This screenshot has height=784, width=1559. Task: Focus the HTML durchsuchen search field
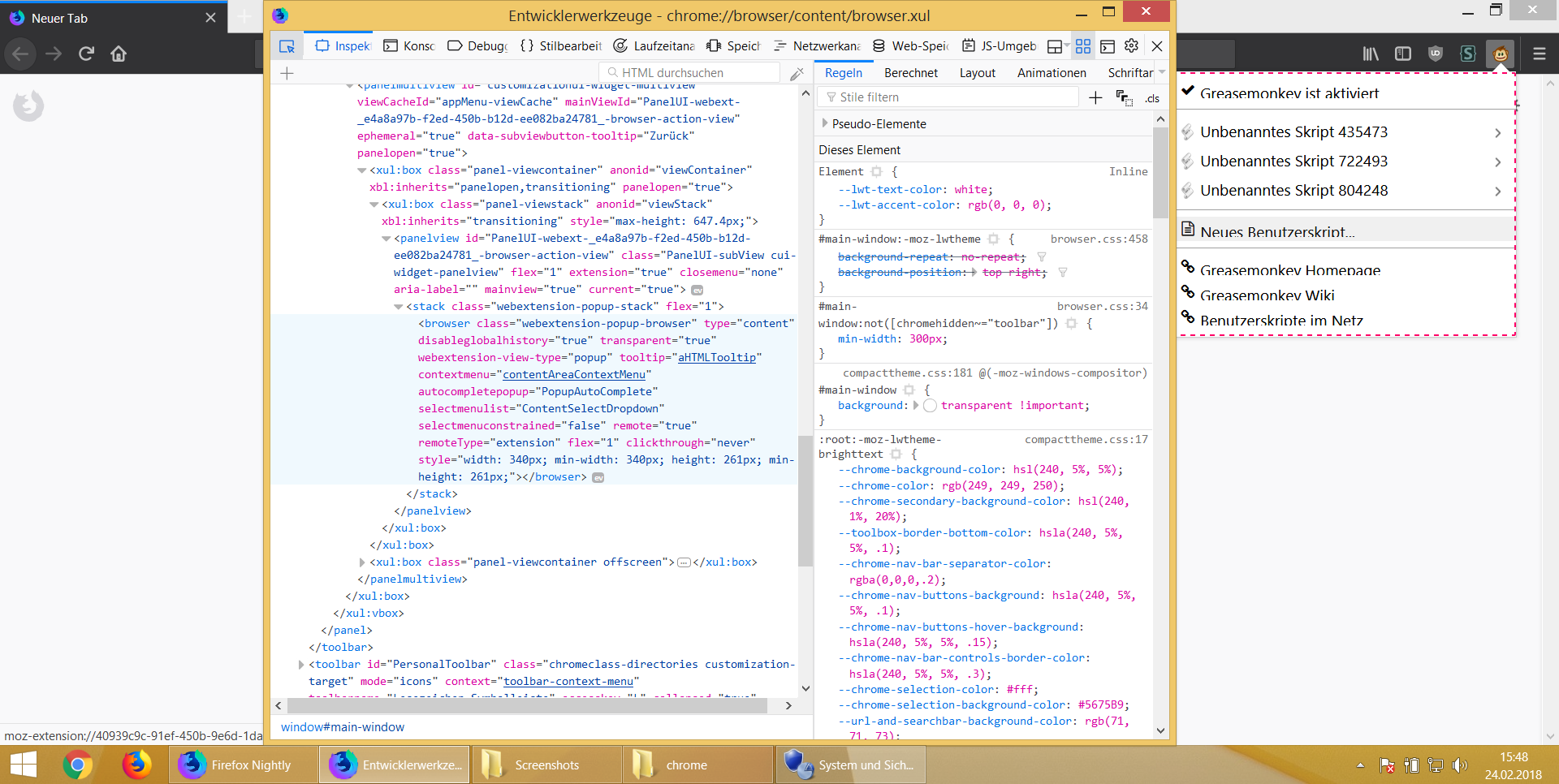[689, 73]
